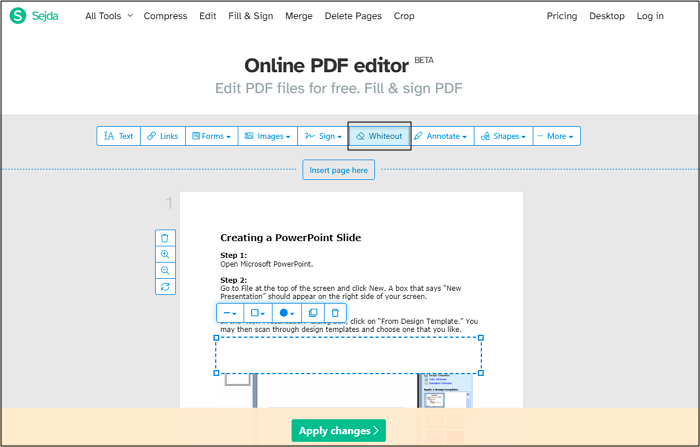Image resolution: width=700 pixels, height=447 pixels.
Task: Click the top-left resize handle of whiteout box
Action: pyautogui.click(x=217, y=338)
